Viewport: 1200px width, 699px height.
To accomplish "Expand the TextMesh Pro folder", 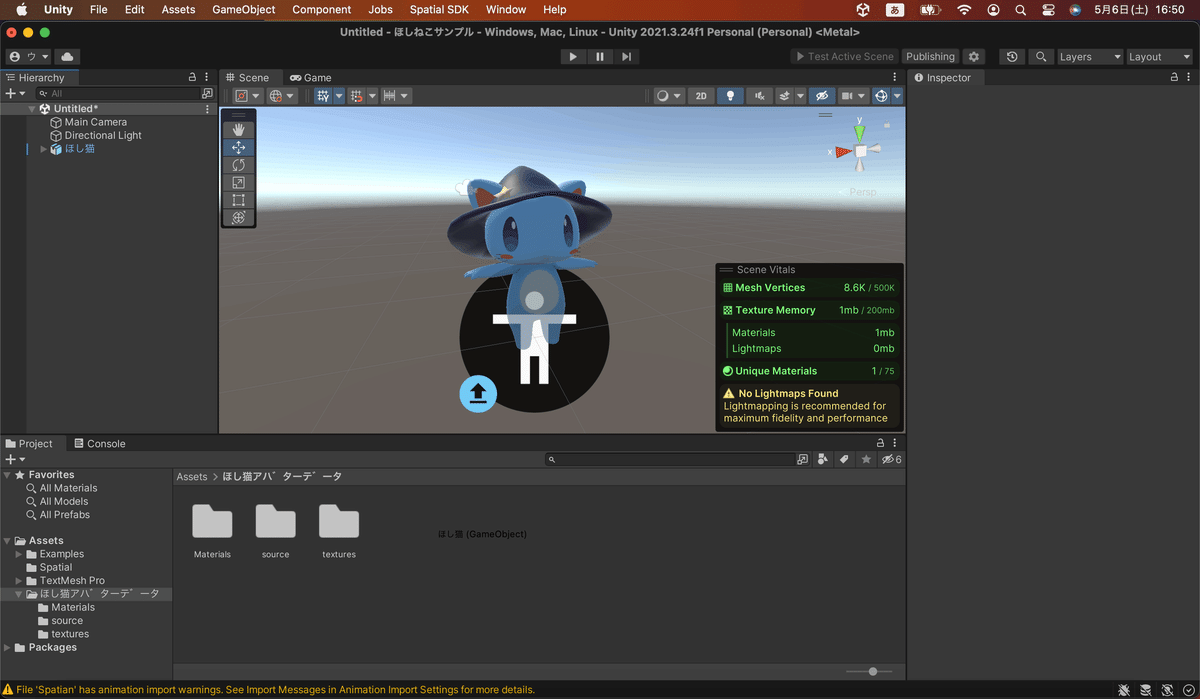I will (x=19, y=581).
